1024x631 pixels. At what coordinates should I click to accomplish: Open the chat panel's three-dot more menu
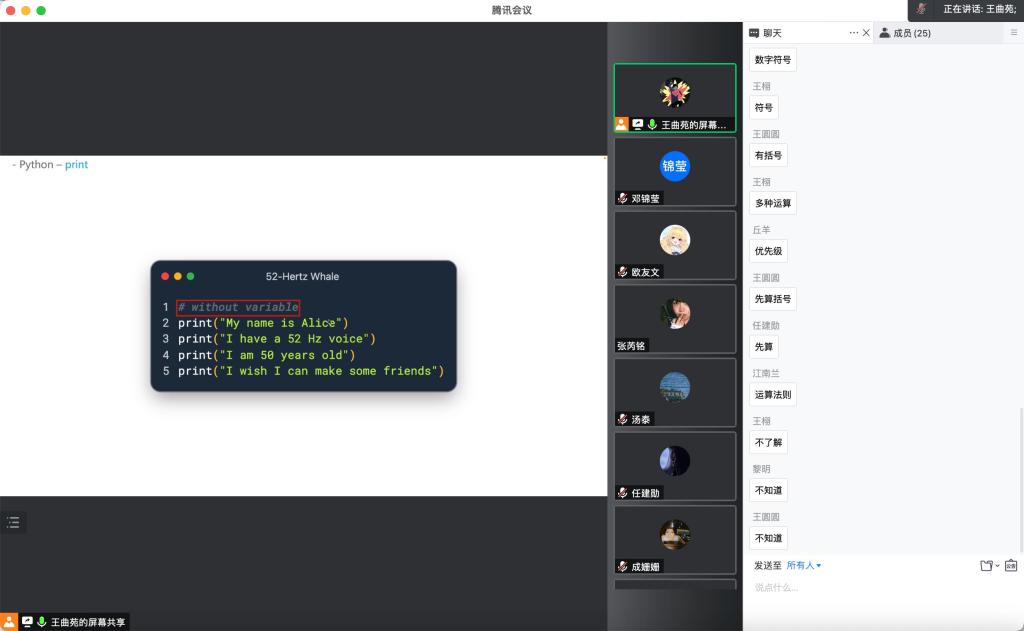pos(854,33)
